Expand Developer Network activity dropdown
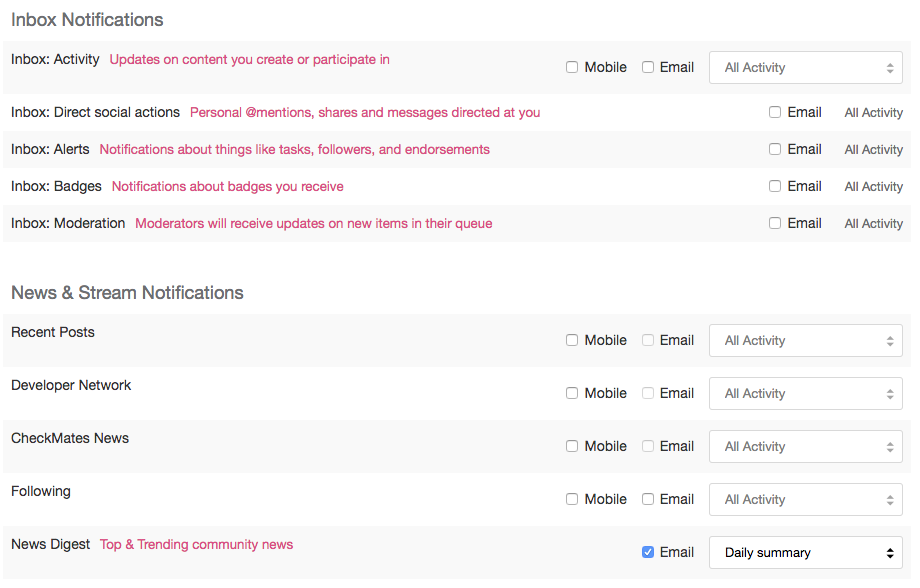This screenshot has height=588, width=920. 806,393
